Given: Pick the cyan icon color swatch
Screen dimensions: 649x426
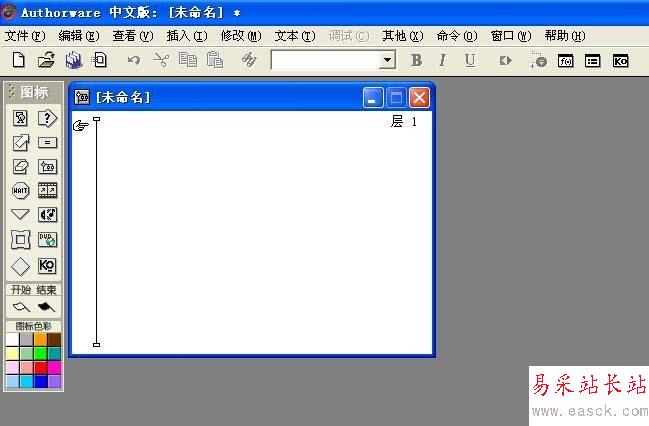Looking at the screenshot, I should [26, 381].
